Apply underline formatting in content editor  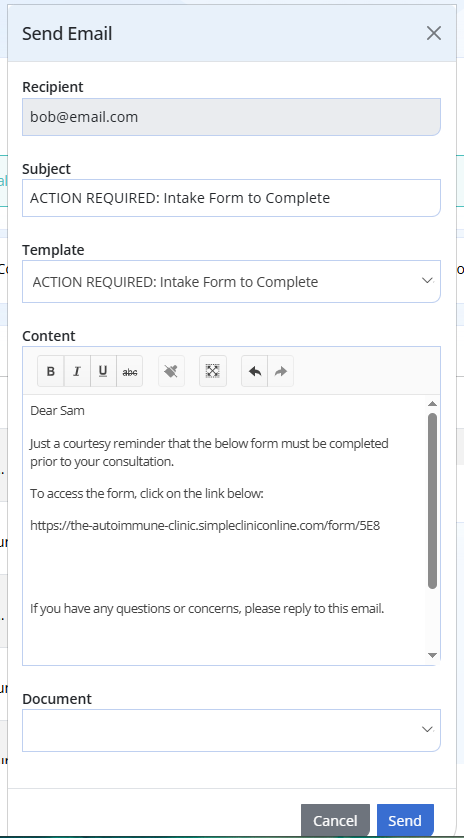(103, 371)
